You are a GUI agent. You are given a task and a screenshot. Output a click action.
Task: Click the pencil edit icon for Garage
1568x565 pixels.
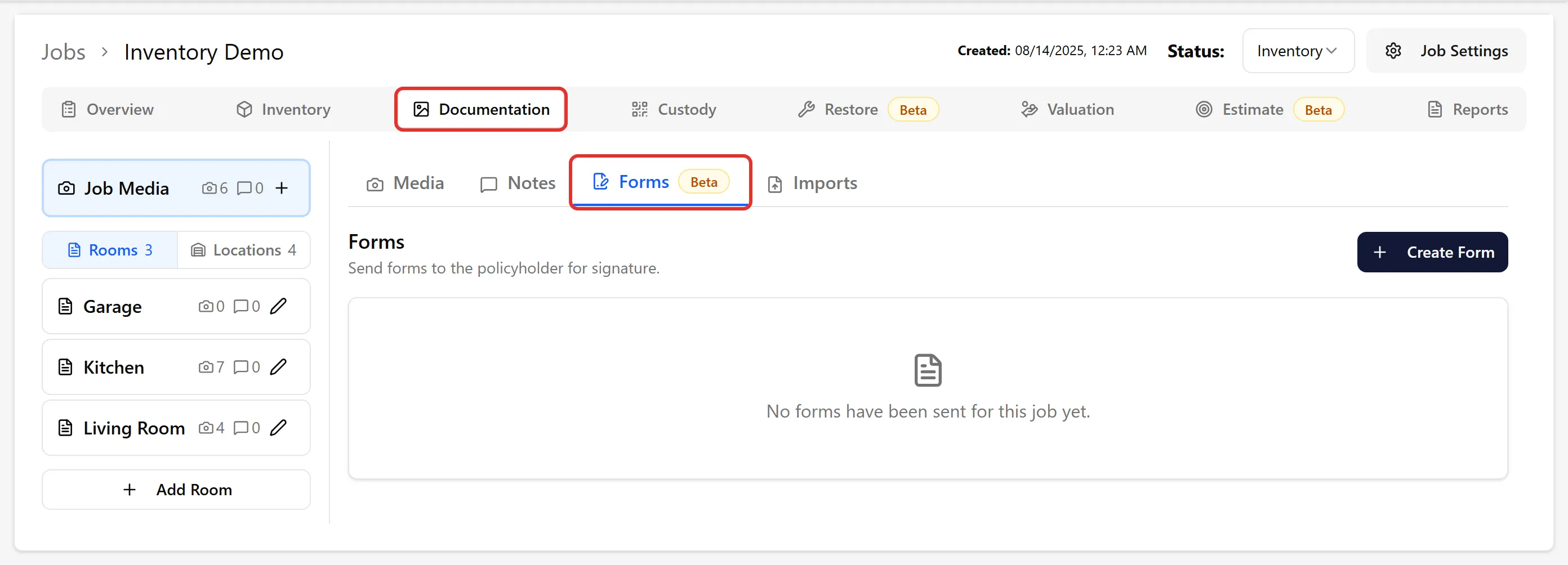[x=278, y=306]
